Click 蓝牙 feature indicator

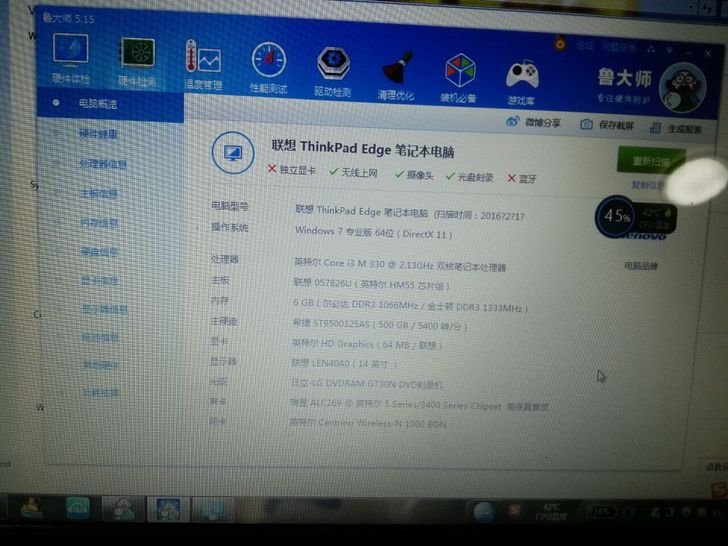(522, 179)
